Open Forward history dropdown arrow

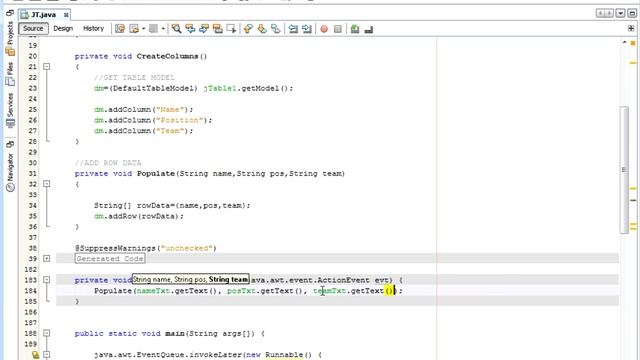click(163, 29)
